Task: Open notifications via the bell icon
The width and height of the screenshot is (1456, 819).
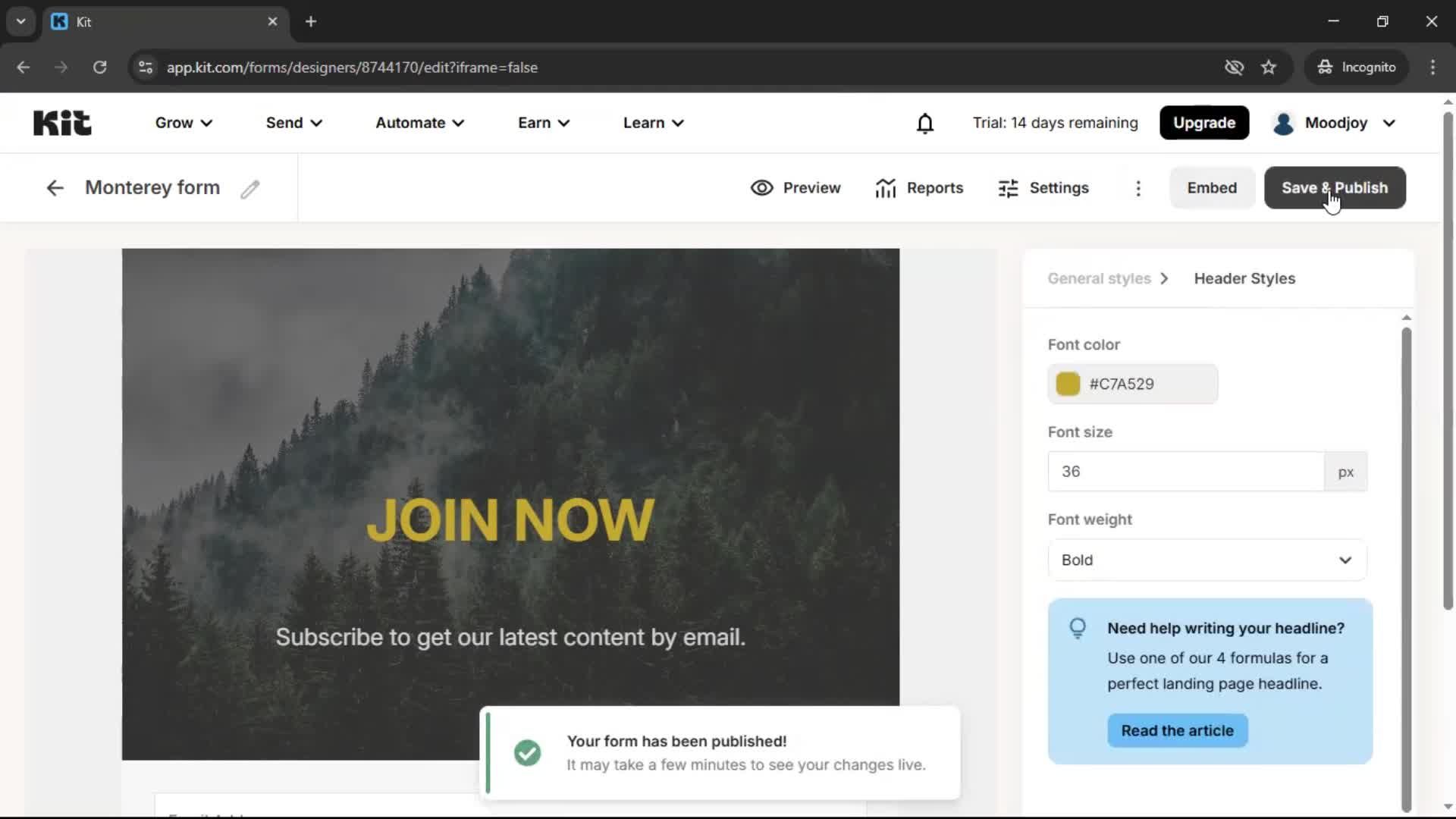Action: pos(925,122)
